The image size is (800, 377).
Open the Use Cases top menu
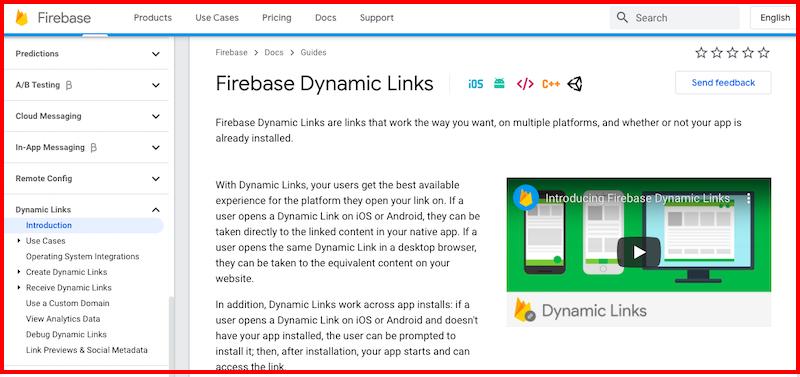point(217,17)
